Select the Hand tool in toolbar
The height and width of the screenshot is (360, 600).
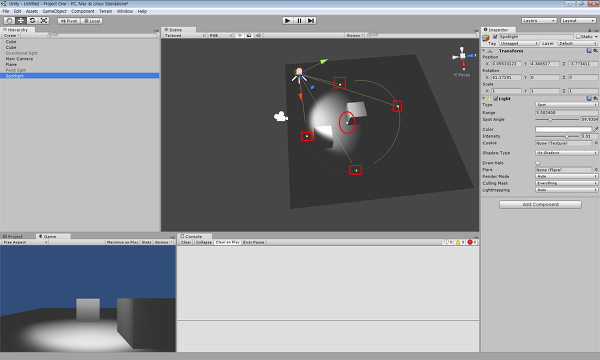[x=9, y=21]
